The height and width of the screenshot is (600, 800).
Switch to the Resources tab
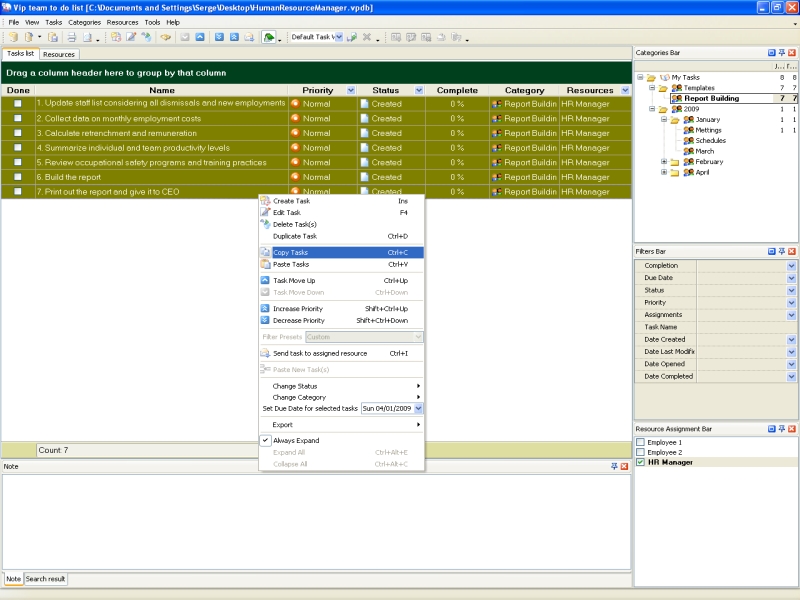click(x=59, y=54)
